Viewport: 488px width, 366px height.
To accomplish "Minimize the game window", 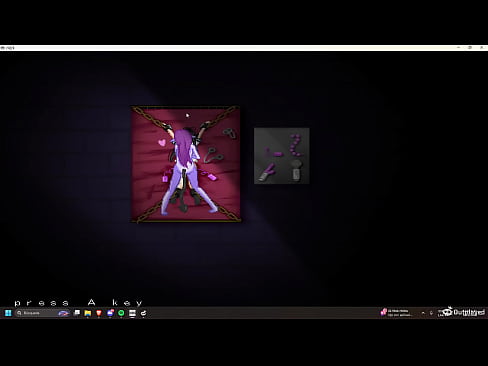I will coord(458,48).
